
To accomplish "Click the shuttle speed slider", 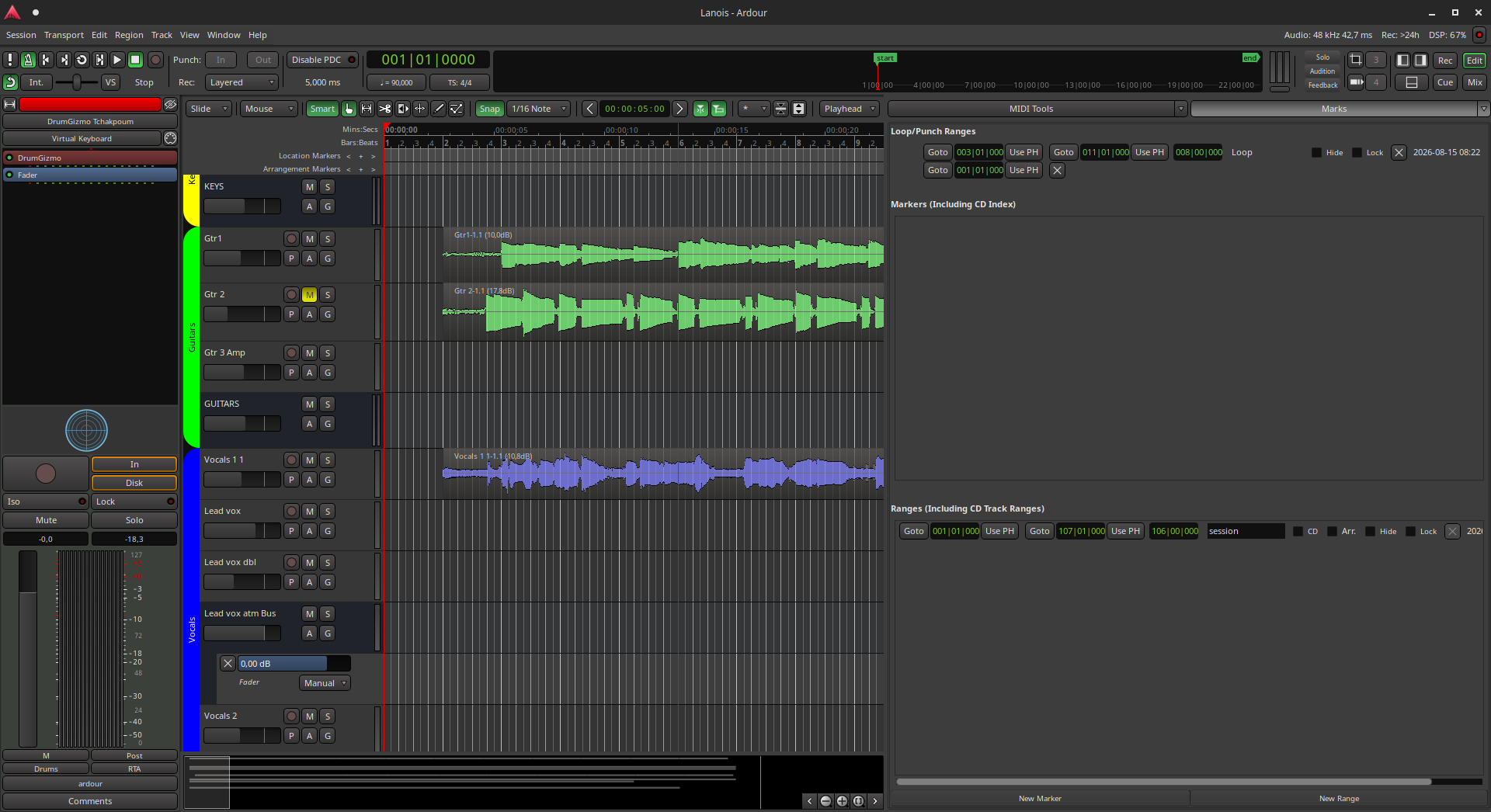I will [x=77, y=82].
